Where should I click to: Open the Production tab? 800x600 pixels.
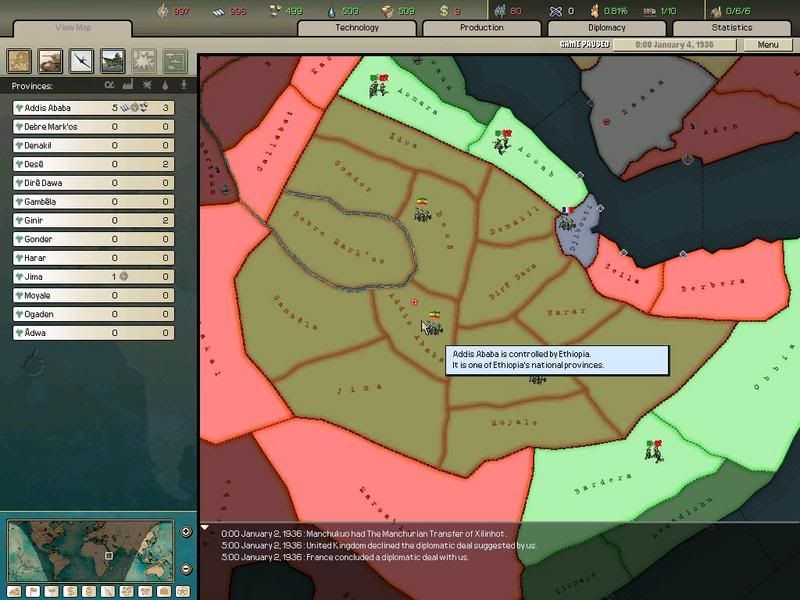(481, 28)
